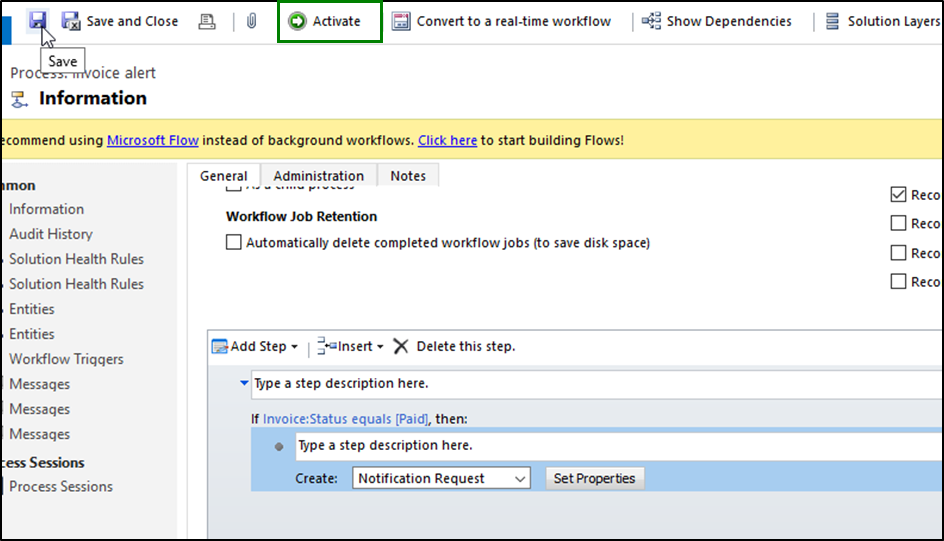The width and height of the screenshot is (944, 541).
Task: Uncheck the first checked Reco option
Action: (x=898, y=194)
